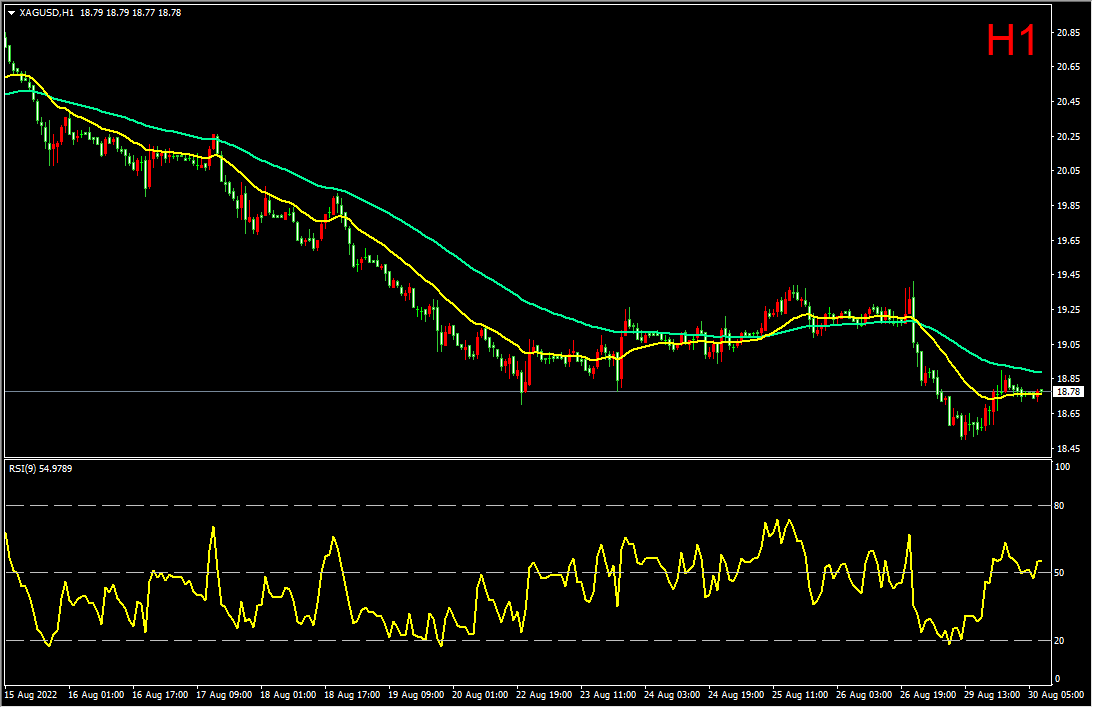Click the 20 Aug 01:00 time label

tap(480, 695)
